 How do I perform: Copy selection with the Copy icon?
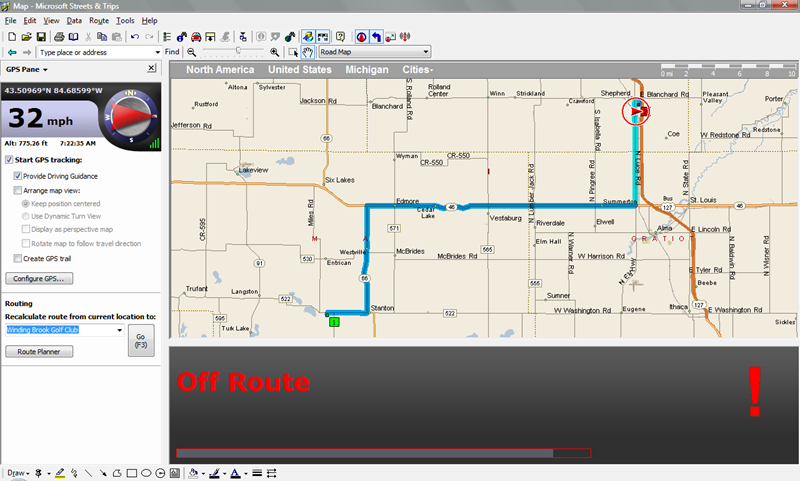[x=102, y=37]
